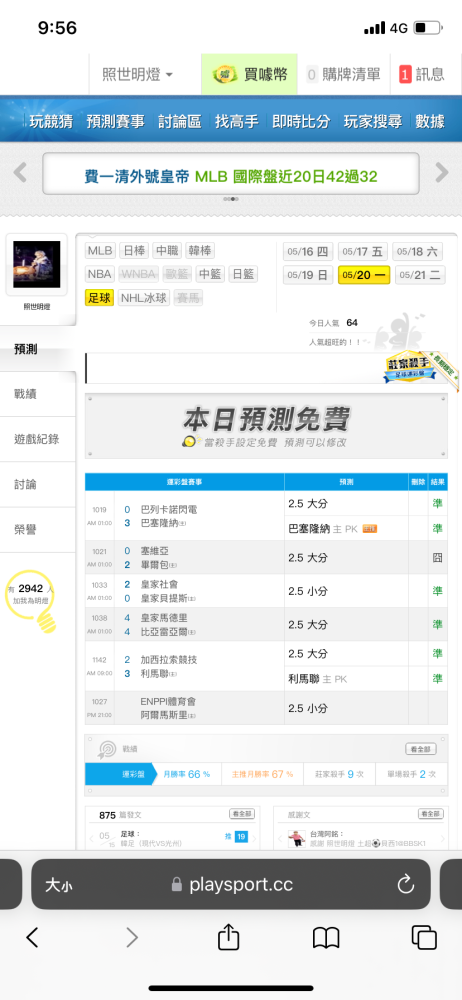
Task: Choose date 05/21 二
Action: click(x=420, y=276)
